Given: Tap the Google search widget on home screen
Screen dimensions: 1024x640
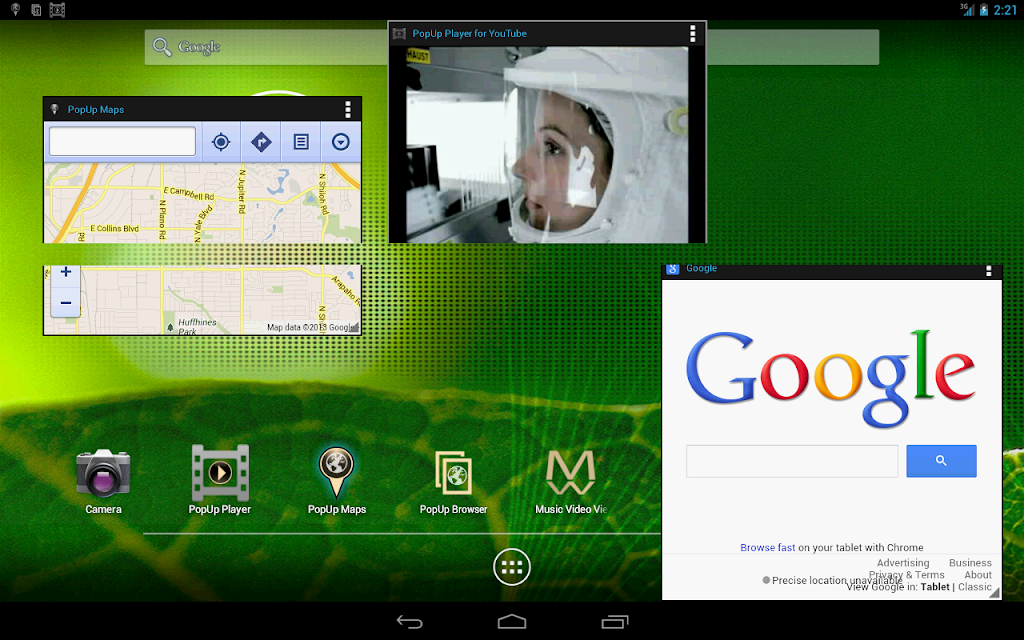Looking at the screenshot, I should pyautogui.click(x=266, y=47).
